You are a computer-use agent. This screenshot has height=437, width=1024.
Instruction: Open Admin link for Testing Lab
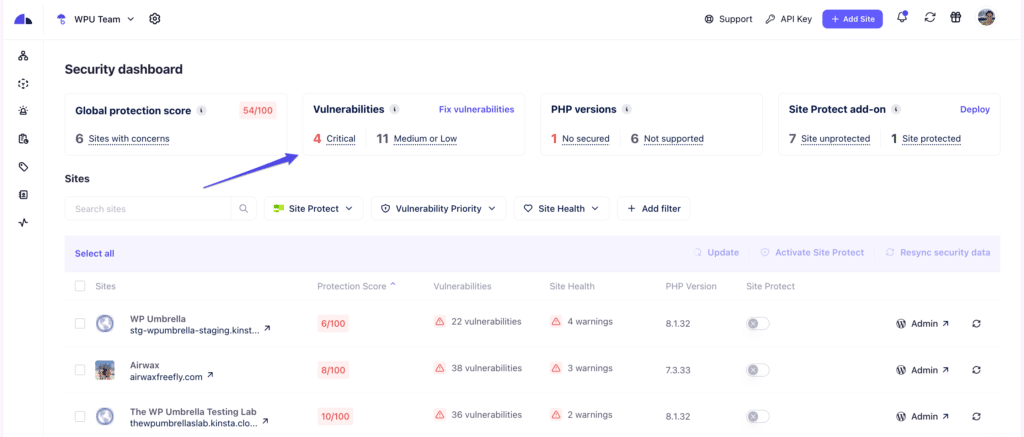(x=922, y=416)
